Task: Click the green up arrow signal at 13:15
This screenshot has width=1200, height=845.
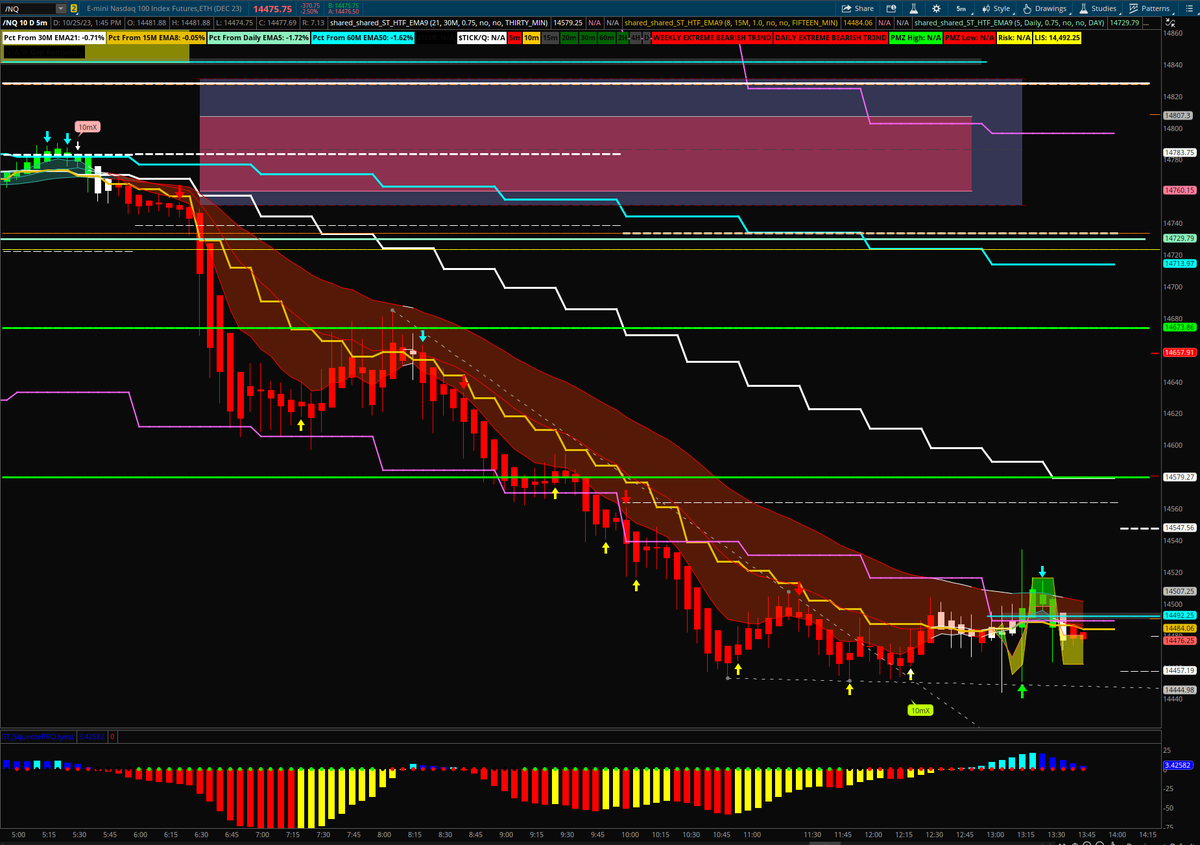Action: [x=1021, y=690]
